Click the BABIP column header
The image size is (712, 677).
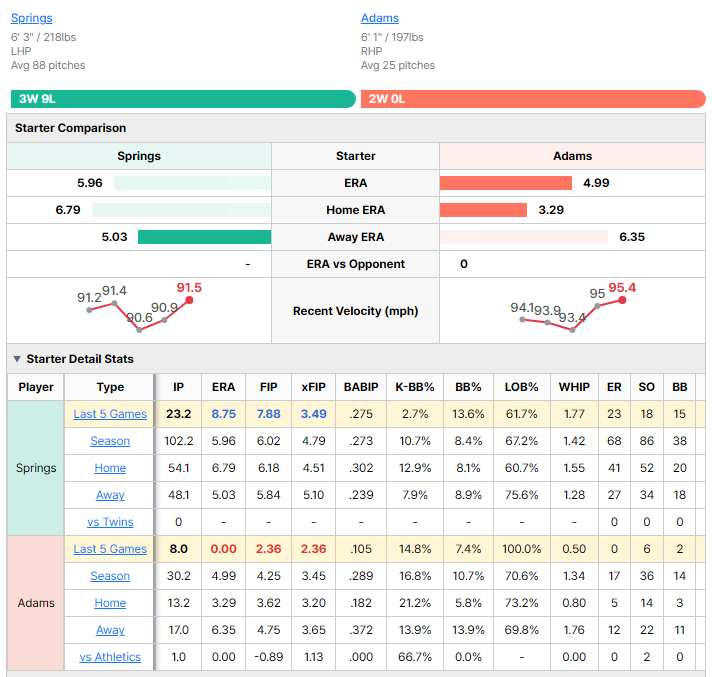pos(361,387)
